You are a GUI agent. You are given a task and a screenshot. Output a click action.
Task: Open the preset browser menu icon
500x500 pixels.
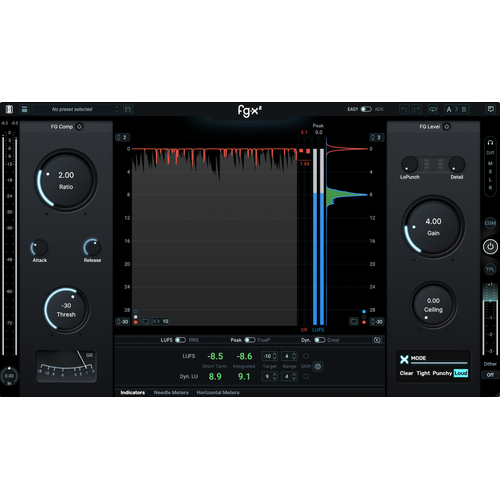tap(24, 109)
